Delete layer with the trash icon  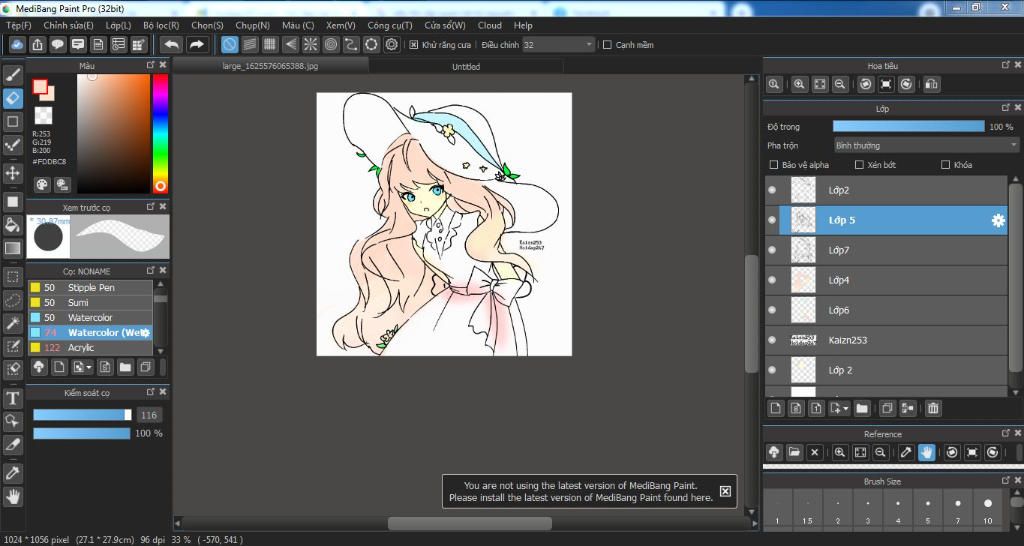[933, 408]
